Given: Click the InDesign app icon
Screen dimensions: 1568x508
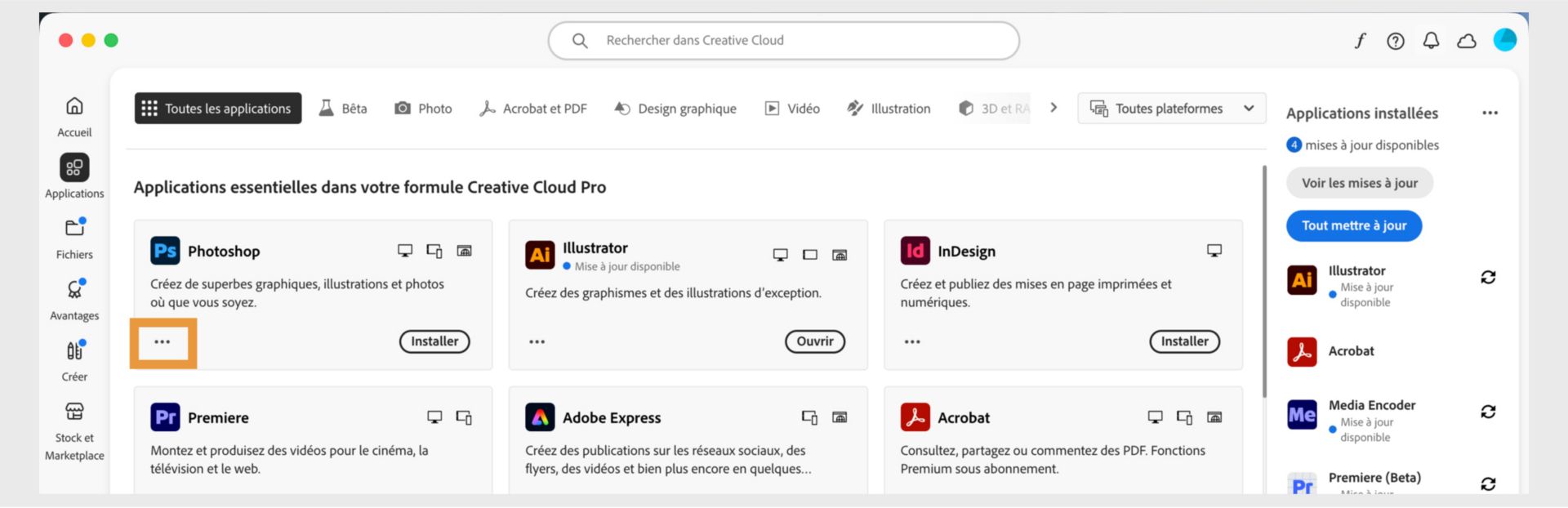Looking at the screenshot, I should (915, 251).
